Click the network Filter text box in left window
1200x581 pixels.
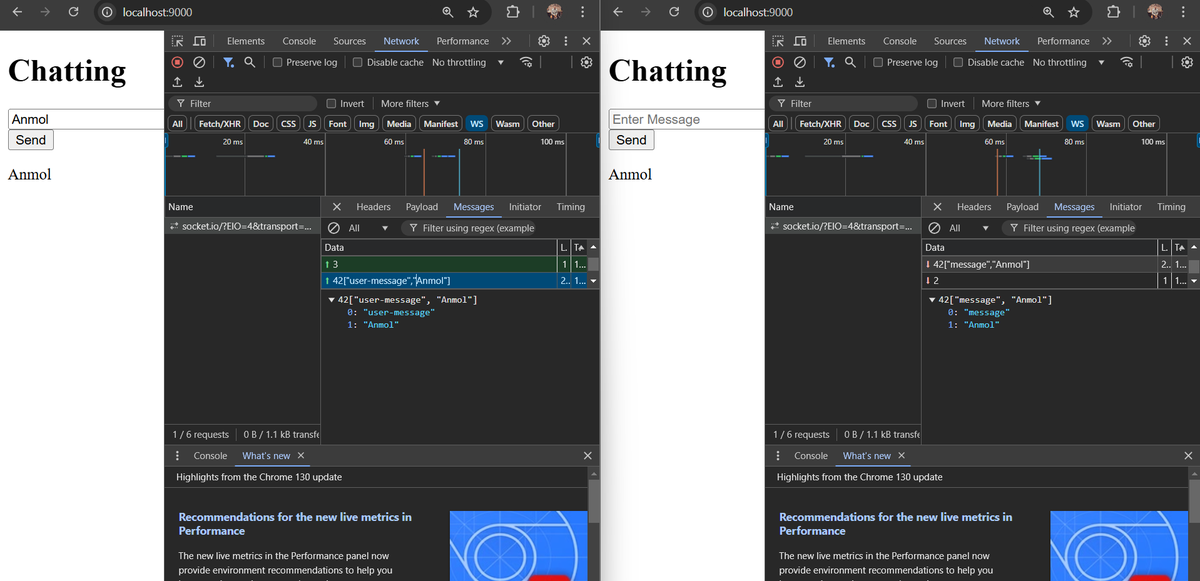243,103
